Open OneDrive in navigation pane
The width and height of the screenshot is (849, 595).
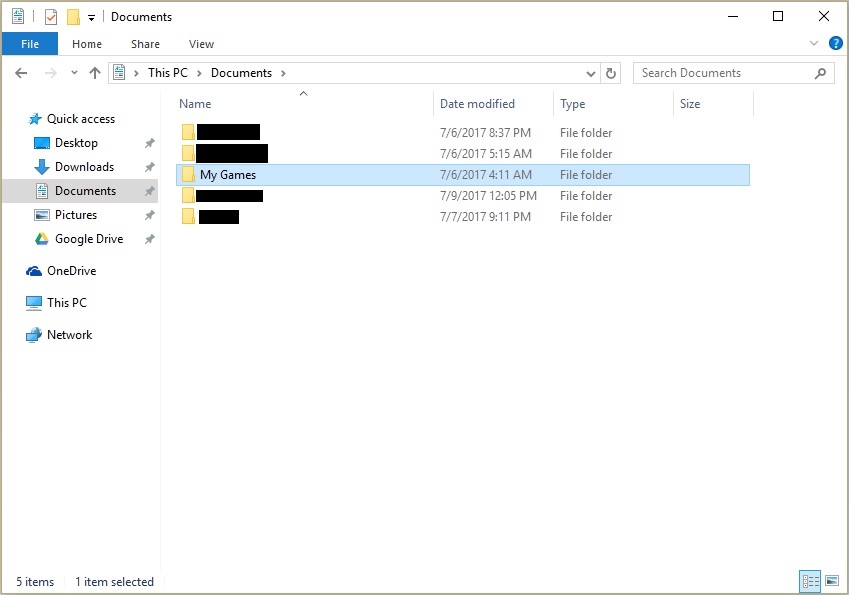tap(71, 271)
